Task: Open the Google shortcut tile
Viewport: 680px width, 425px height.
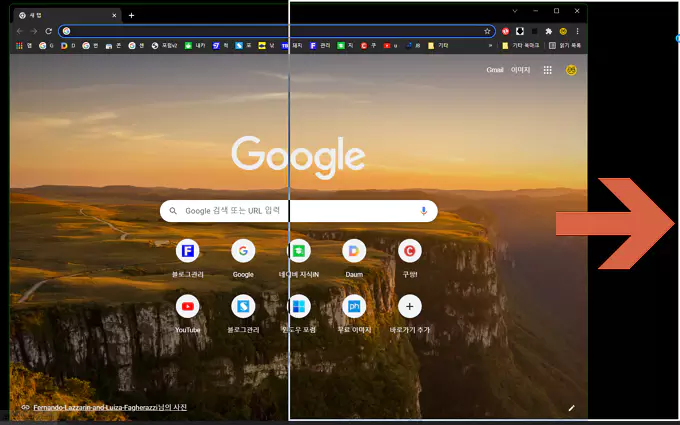Action: pos(243,258)
